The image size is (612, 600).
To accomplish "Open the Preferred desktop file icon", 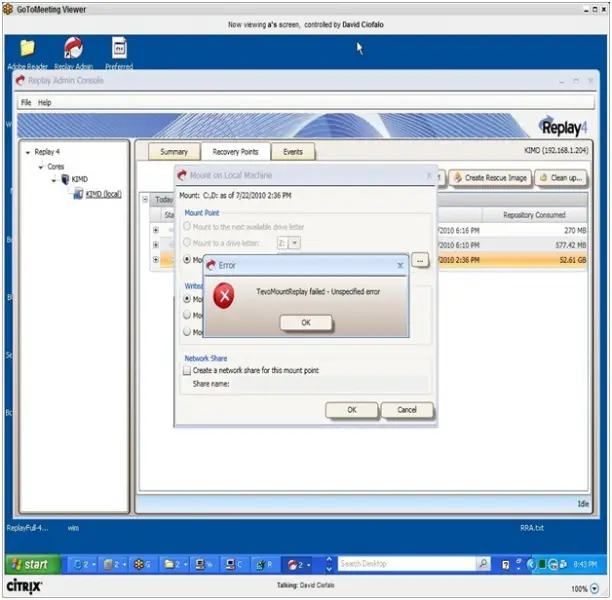I will pyautogui.click(x=119, y=48).
